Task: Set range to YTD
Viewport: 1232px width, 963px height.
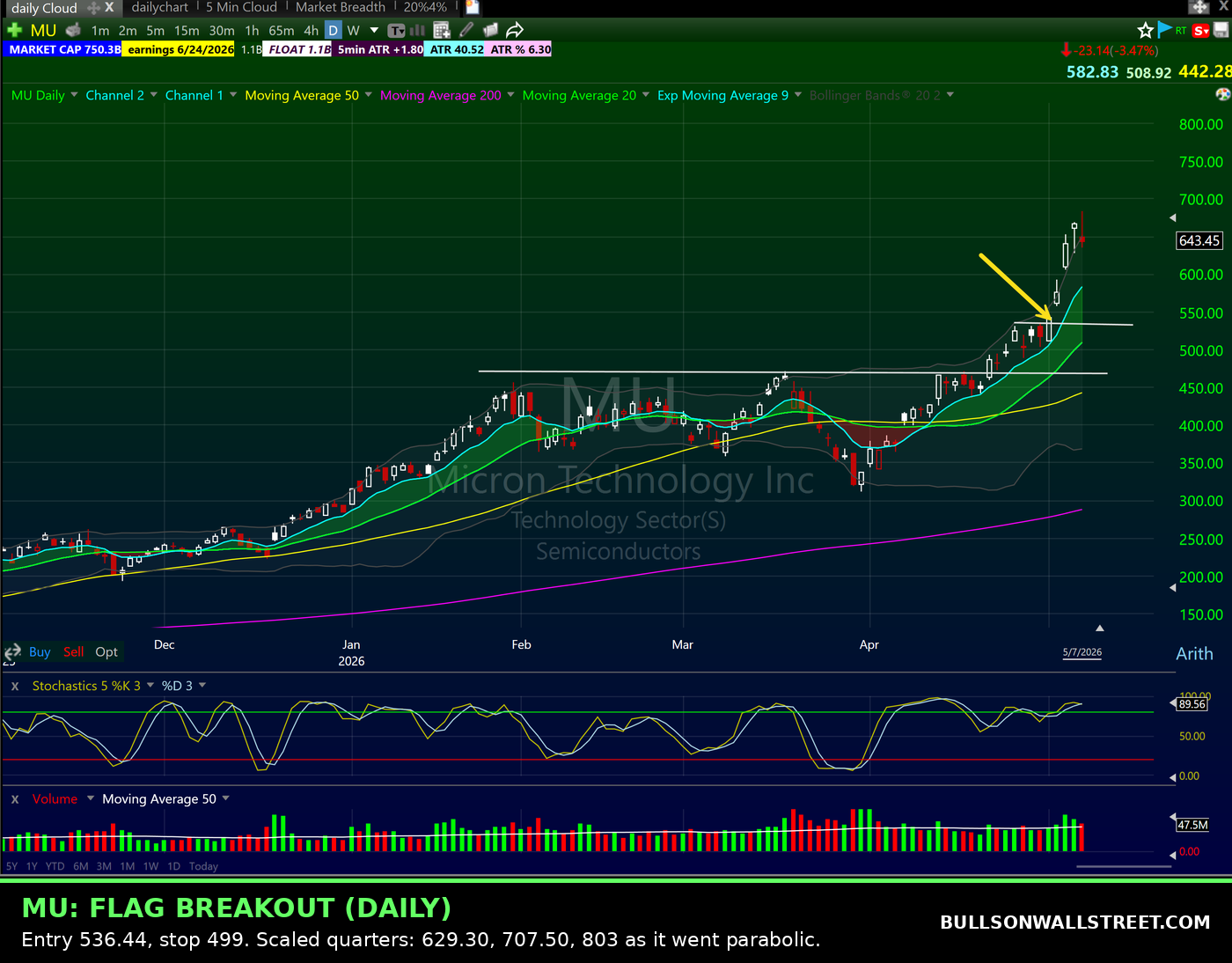Action: click(x=55, y=867)
